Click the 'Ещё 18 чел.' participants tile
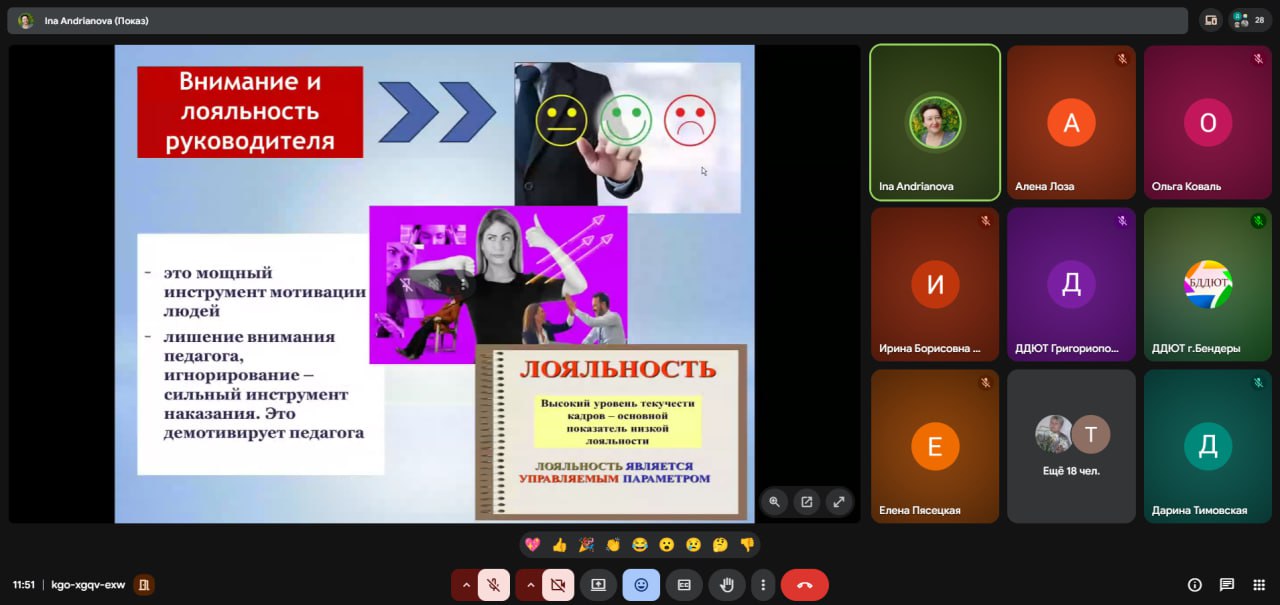Screen dimensions: 1280x605 pos(1071,446)
